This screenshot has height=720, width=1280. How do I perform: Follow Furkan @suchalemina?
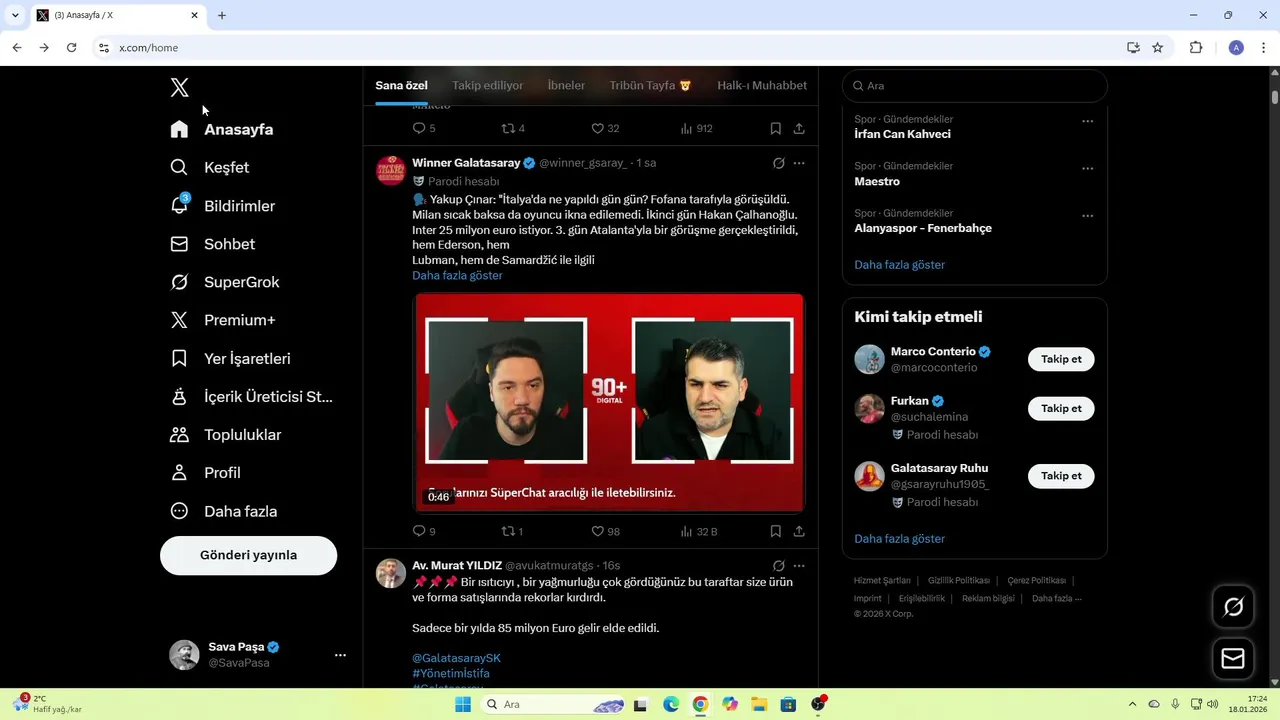click(x=1061, y=408)
